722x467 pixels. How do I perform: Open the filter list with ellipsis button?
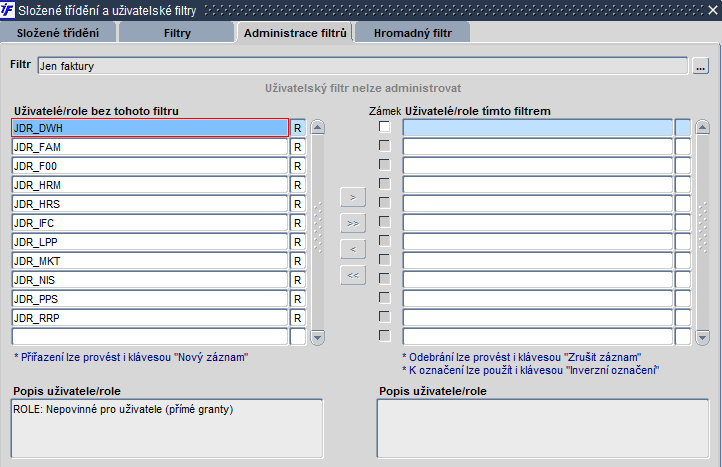tap(700, 66)
